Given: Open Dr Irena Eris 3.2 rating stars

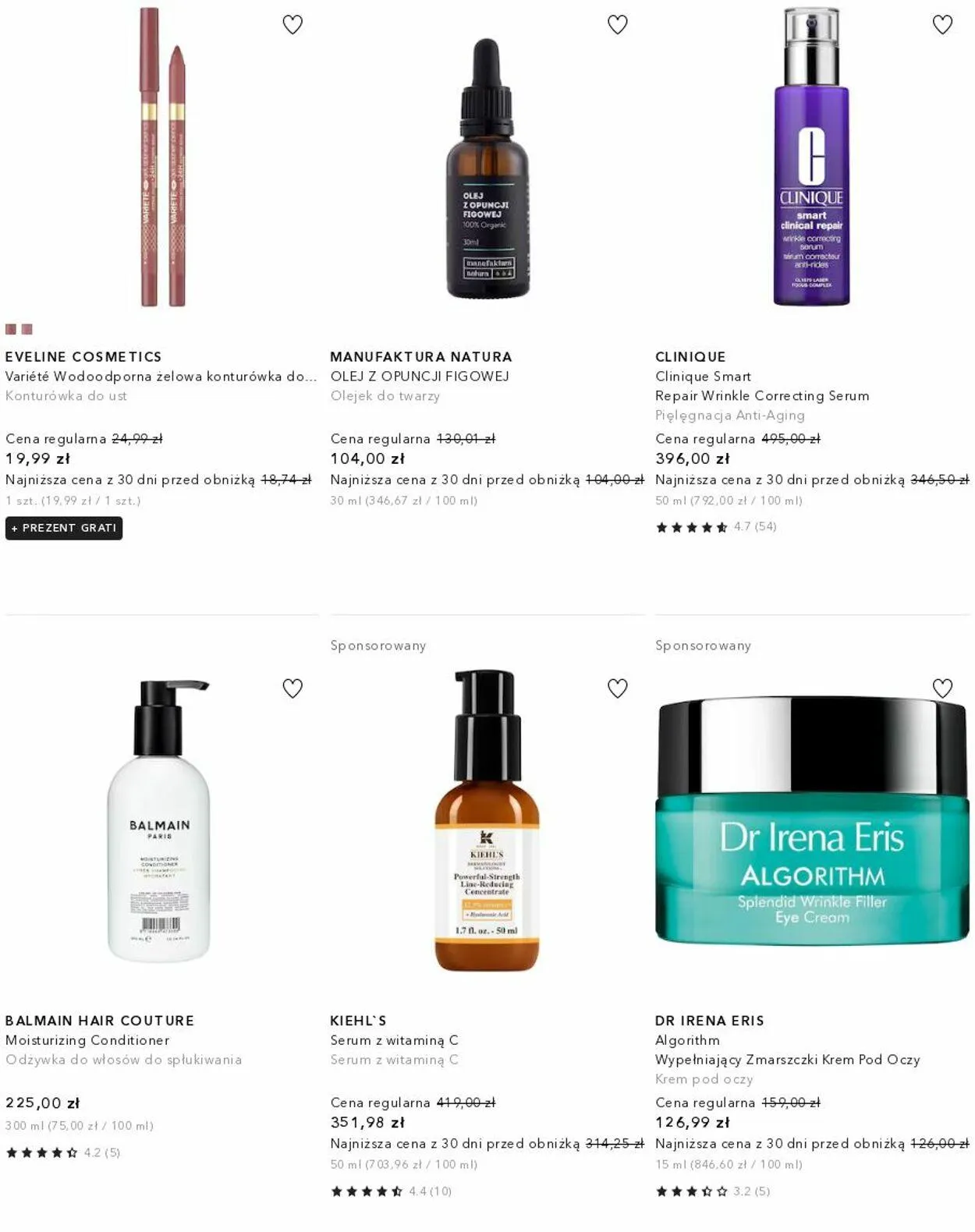Looking at the screenshot, I should point(712,1191).
